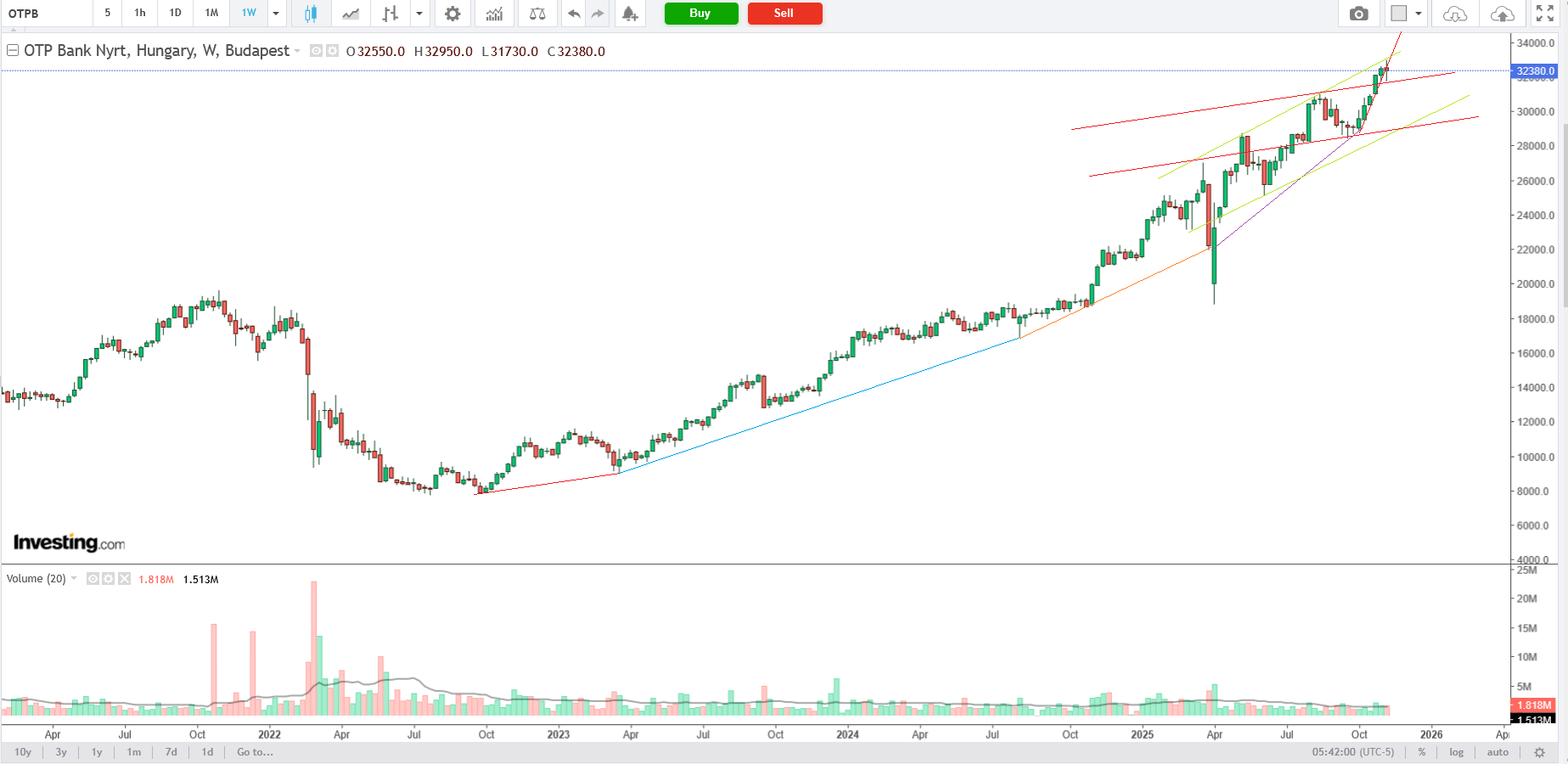Toggle log scale on price axis

(1456, 752)
